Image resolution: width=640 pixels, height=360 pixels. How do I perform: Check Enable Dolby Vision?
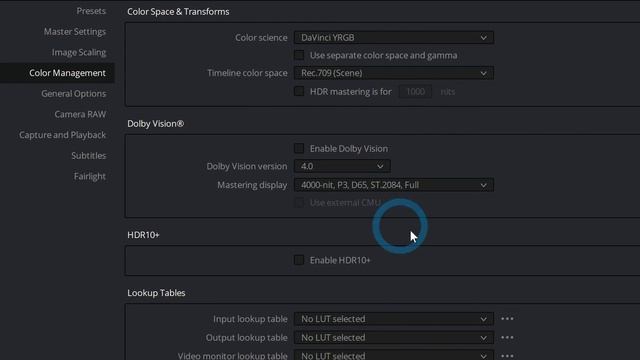pyautogui.click(x=299, y=148)
